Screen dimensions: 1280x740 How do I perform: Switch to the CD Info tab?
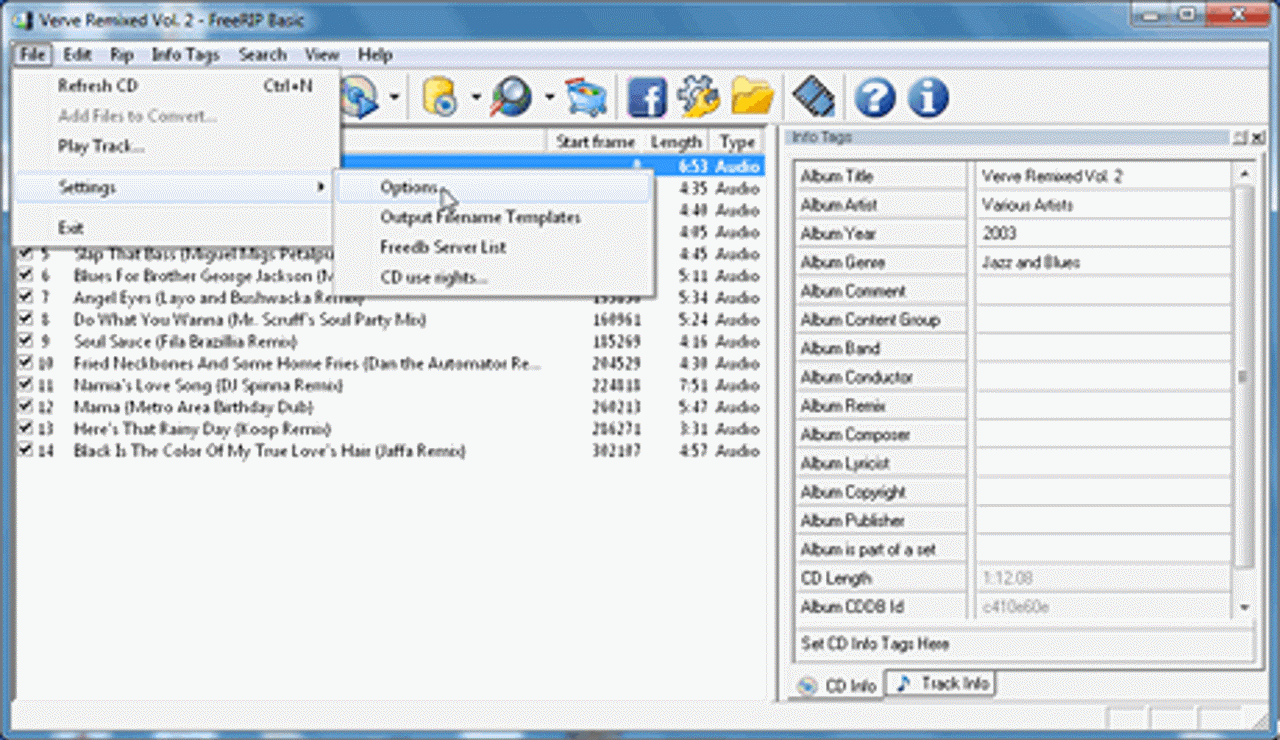(x=838, y=686)
